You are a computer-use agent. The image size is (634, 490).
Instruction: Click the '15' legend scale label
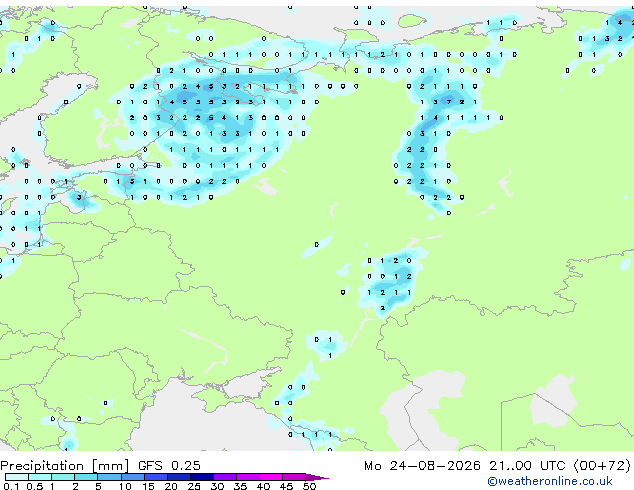148,486
